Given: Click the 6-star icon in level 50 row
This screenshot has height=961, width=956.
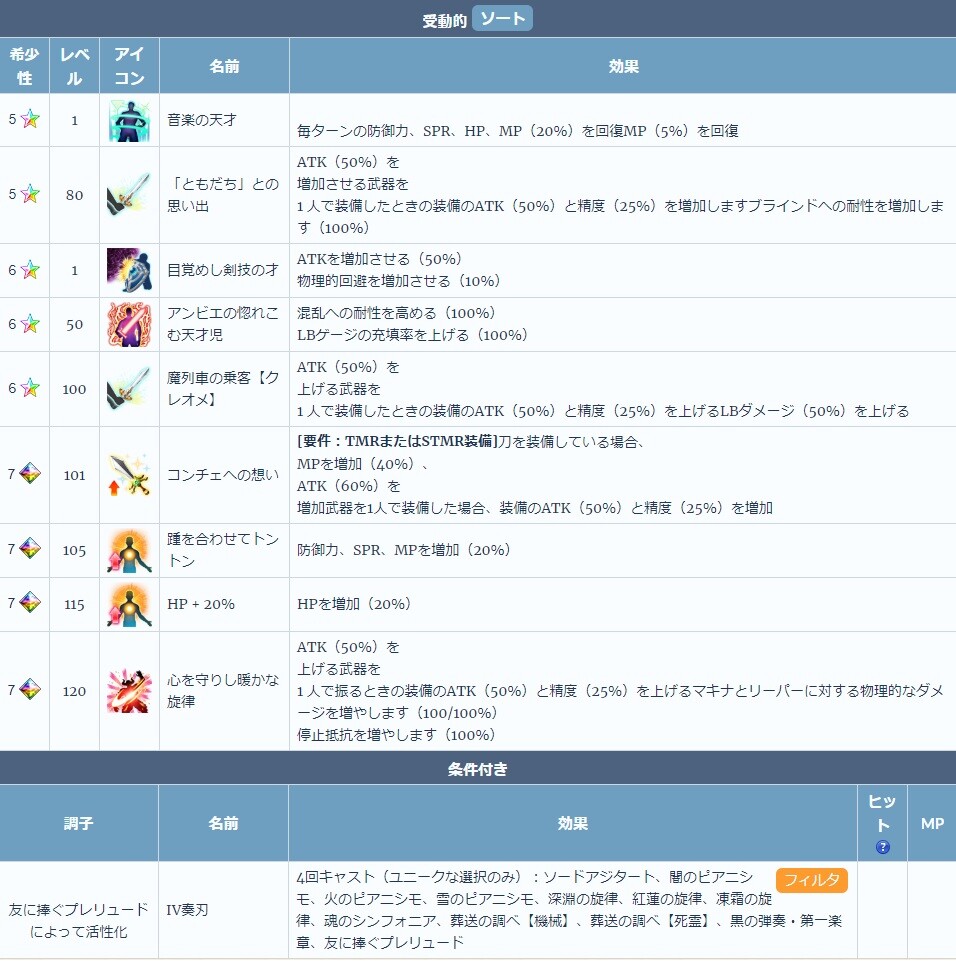Looking at the screenshot, I should 30,324.
